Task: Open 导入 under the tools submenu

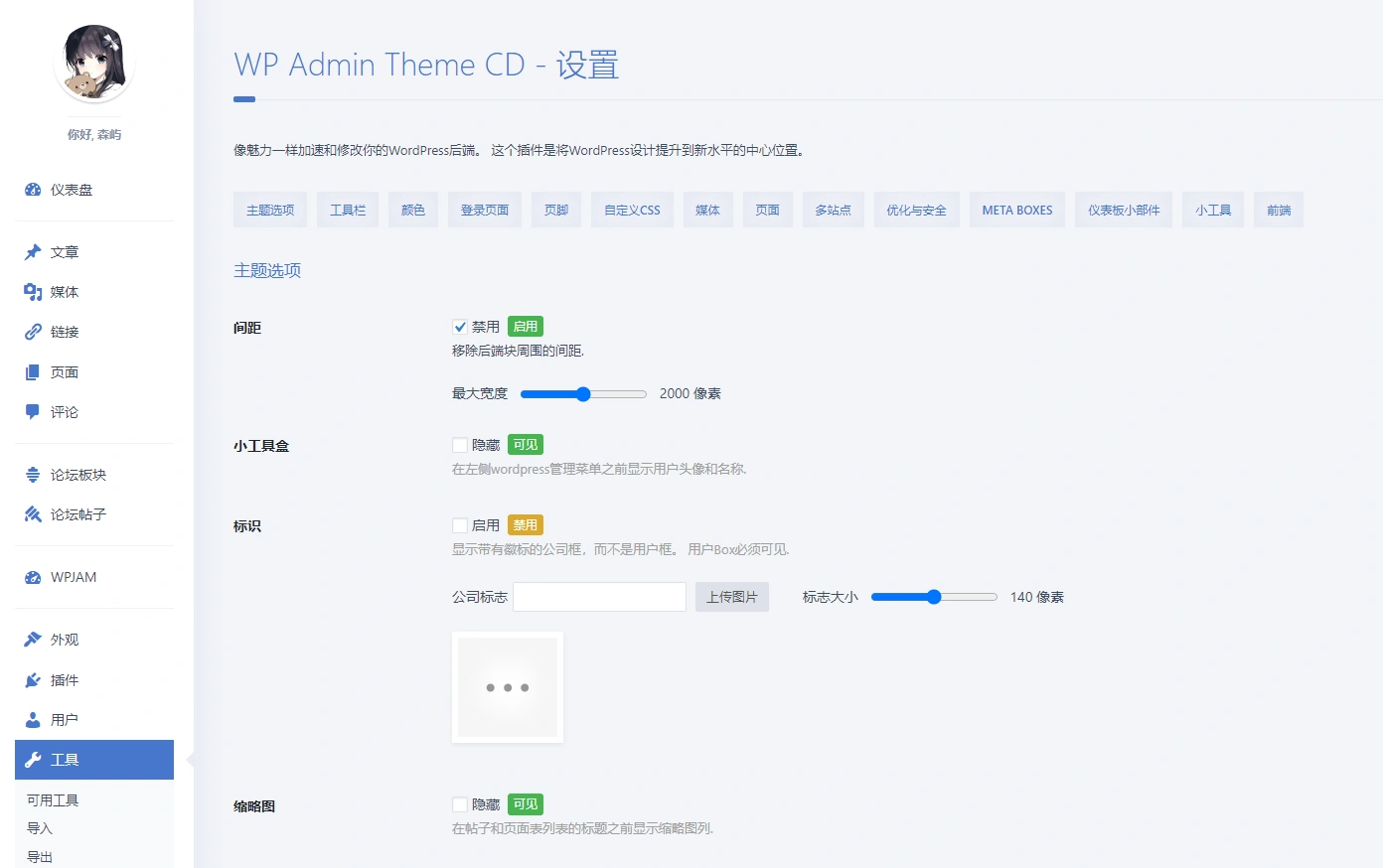Action: (x=40, y=828)
